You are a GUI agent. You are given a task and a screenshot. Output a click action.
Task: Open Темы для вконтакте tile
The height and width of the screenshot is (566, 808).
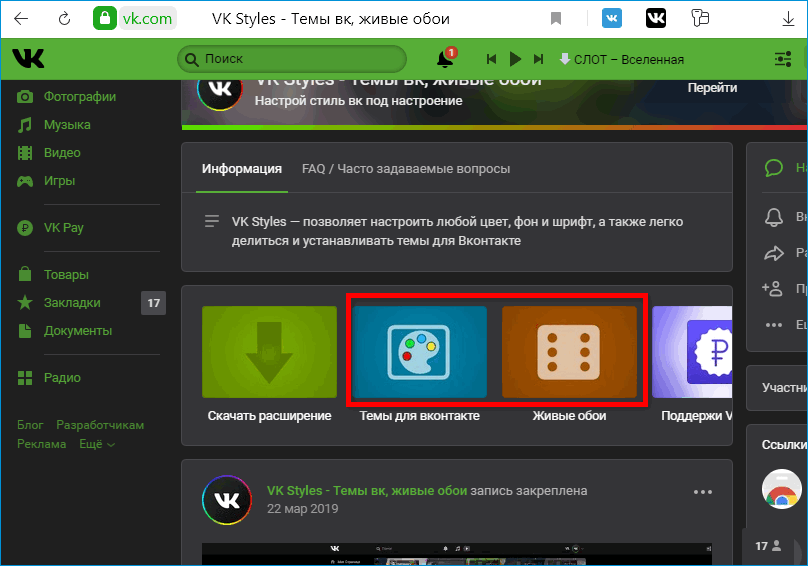(x=420, y=352)
